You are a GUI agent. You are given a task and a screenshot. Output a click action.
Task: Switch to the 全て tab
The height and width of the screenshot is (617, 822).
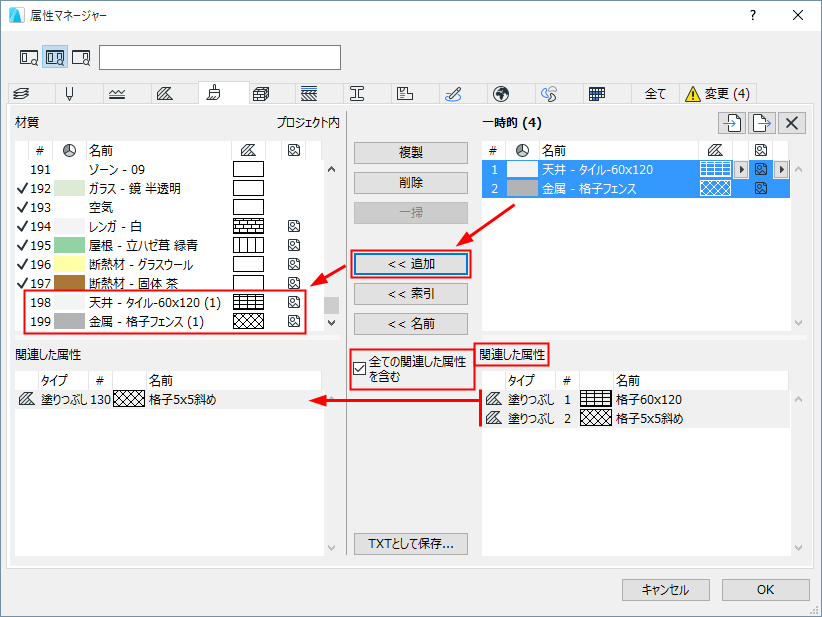[655, 94]
